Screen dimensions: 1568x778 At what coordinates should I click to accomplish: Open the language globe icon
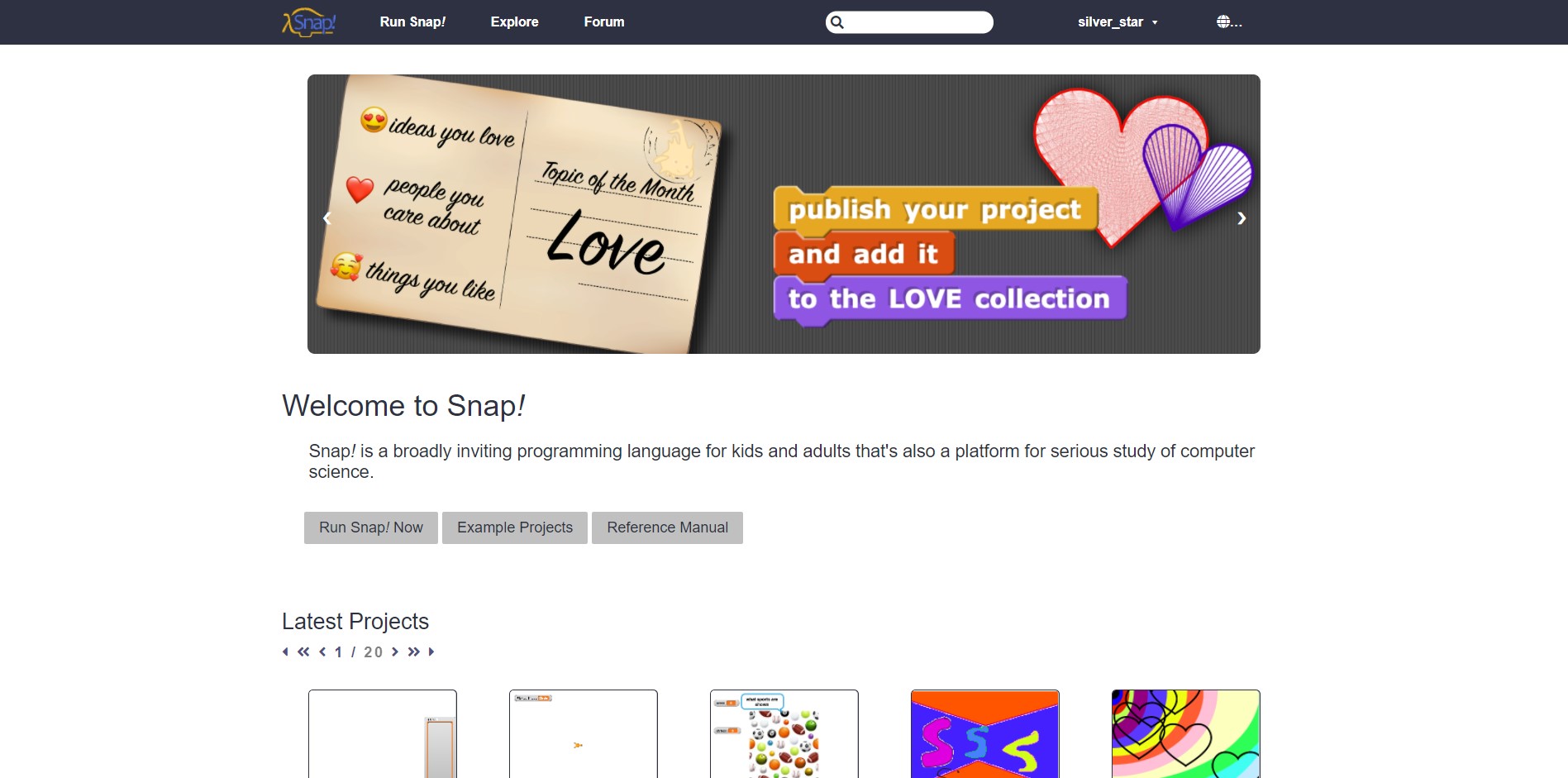1225,21
